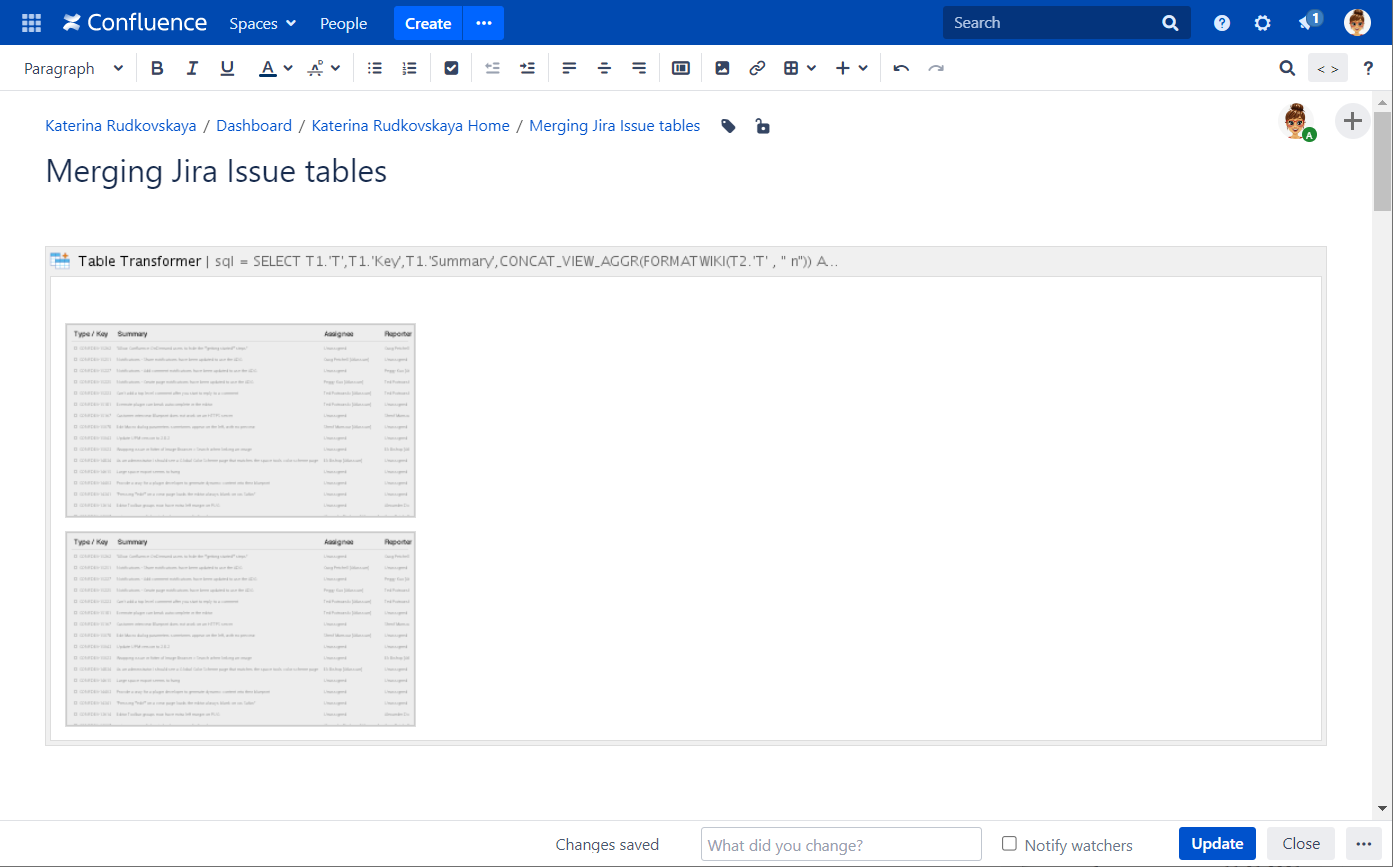Screen dimensions: 1393x867
Task: Enable the Notify watchers checkbox
Action: [1009, 844]
